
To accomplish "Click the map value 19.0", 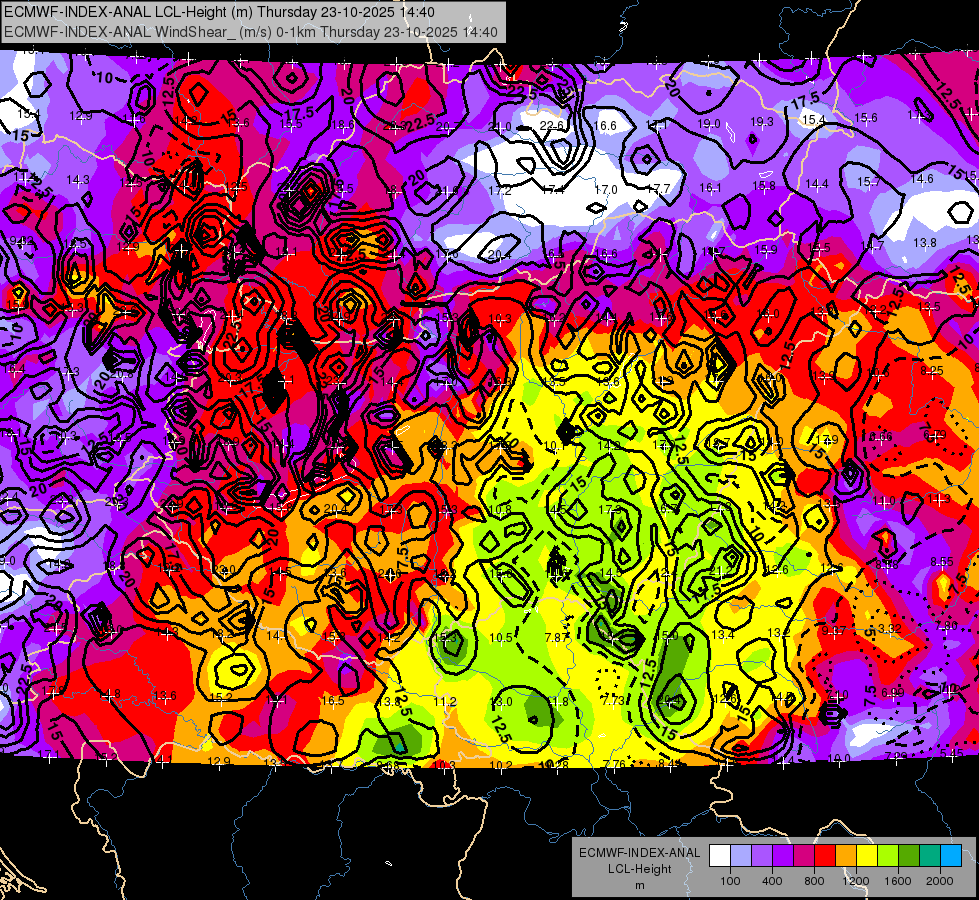I will [709, 124].
